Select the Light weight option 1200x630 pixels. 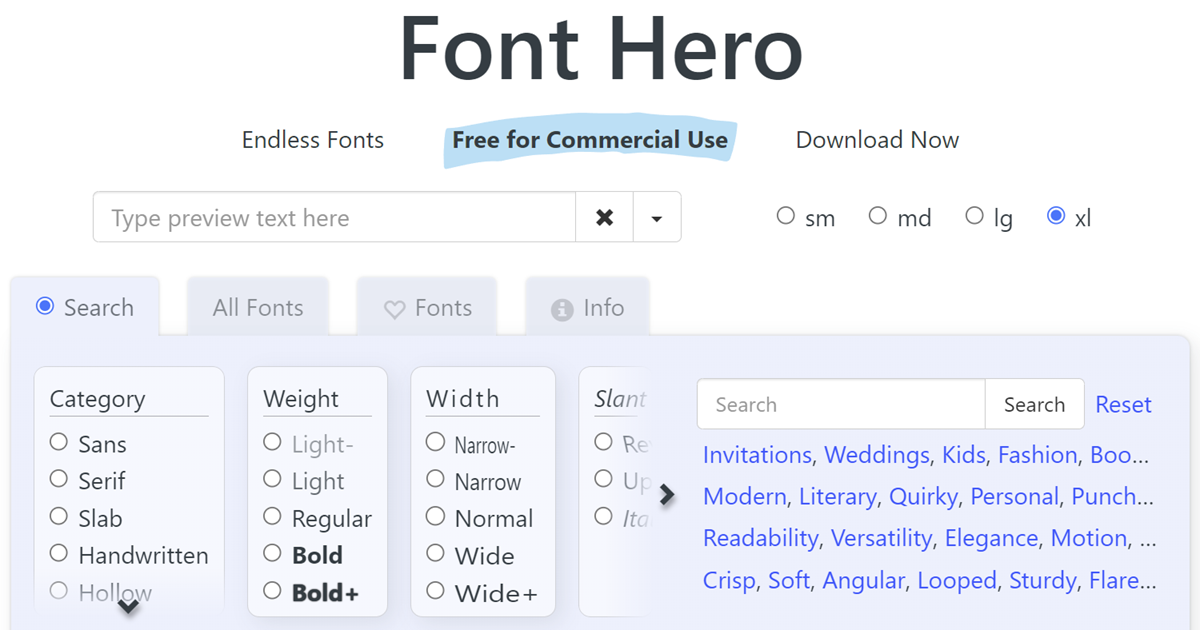point(273,481)
